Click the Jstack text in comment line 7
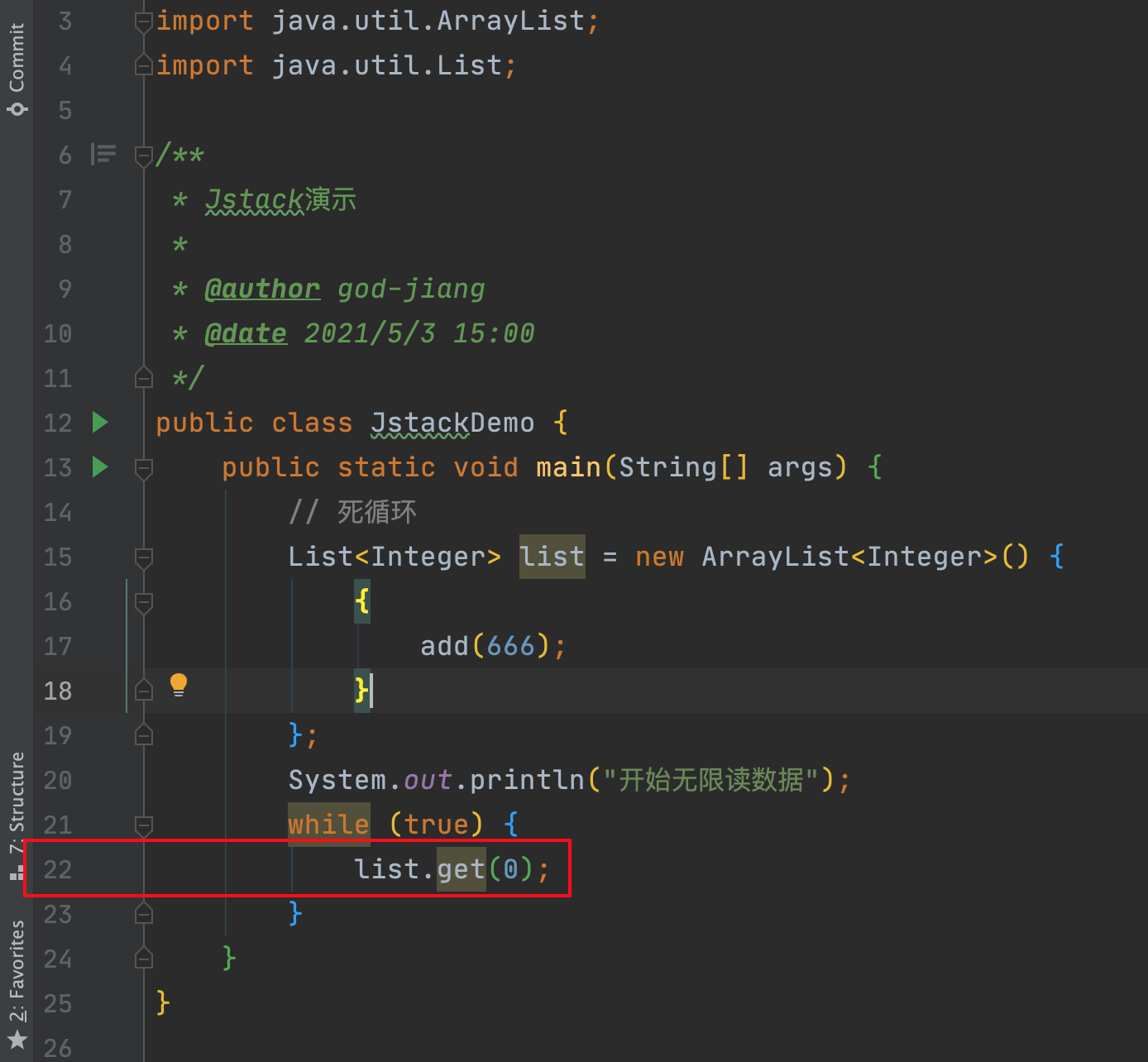 click(255, 199)
